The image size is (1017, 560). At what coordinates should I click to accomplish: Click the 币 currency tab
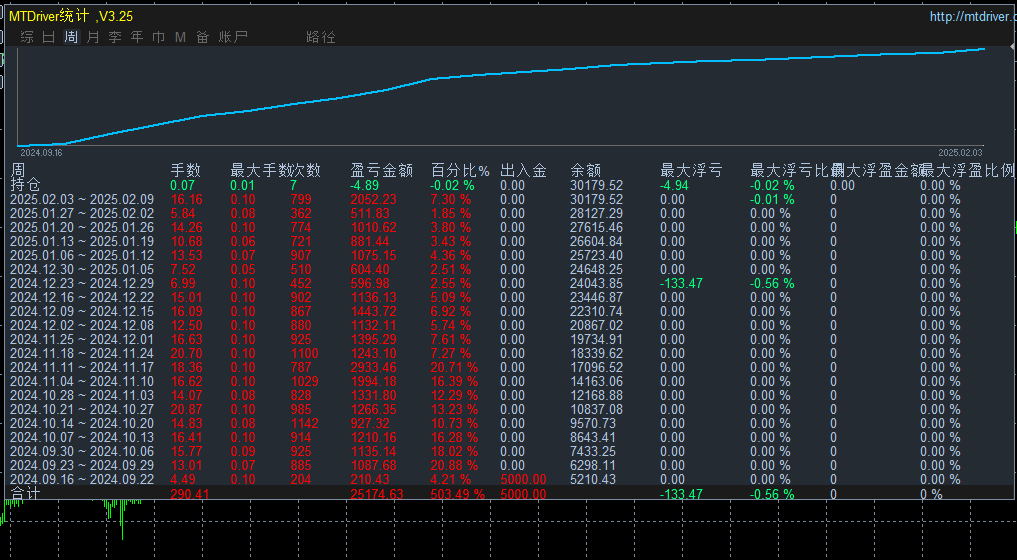pyautogui.click(x=159, y=37)
